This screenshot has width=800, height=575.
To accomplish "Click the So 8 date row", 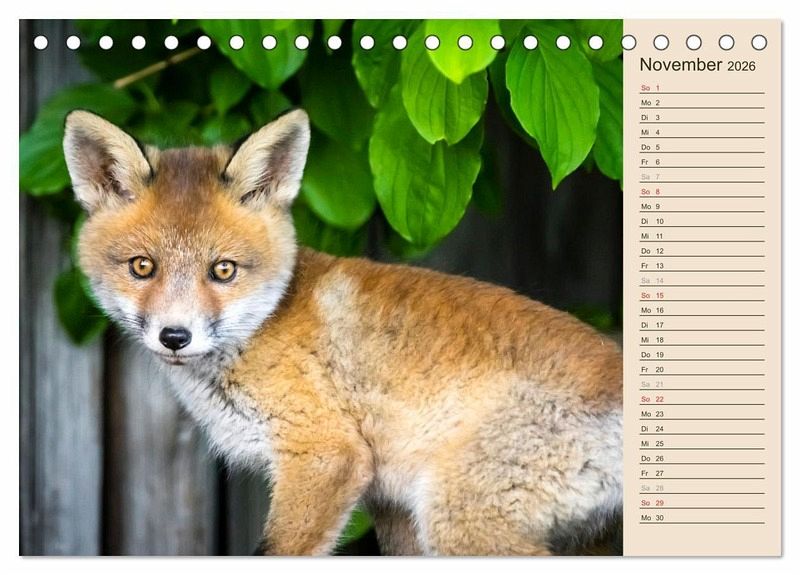I will pyautogui.click(x=701, y=192).
